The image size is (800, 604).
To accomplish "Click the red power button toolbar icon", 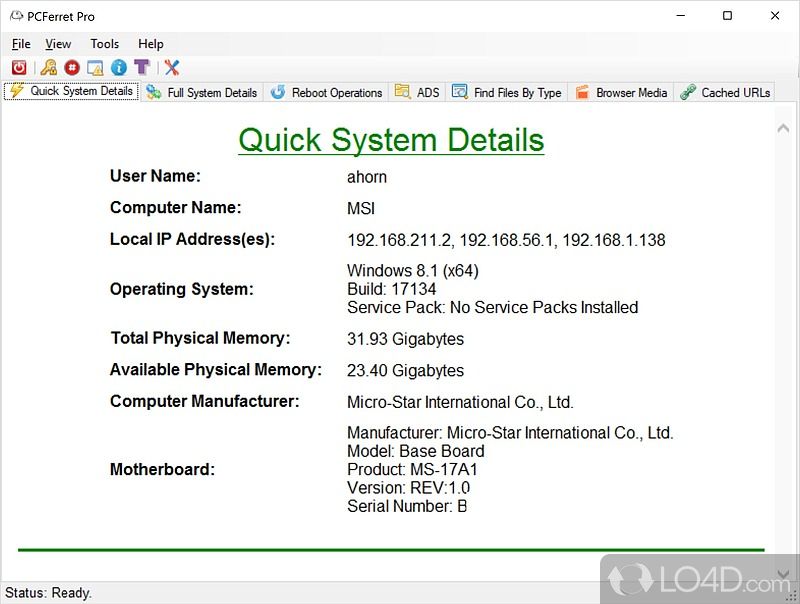I will click(x=19, y=67).
